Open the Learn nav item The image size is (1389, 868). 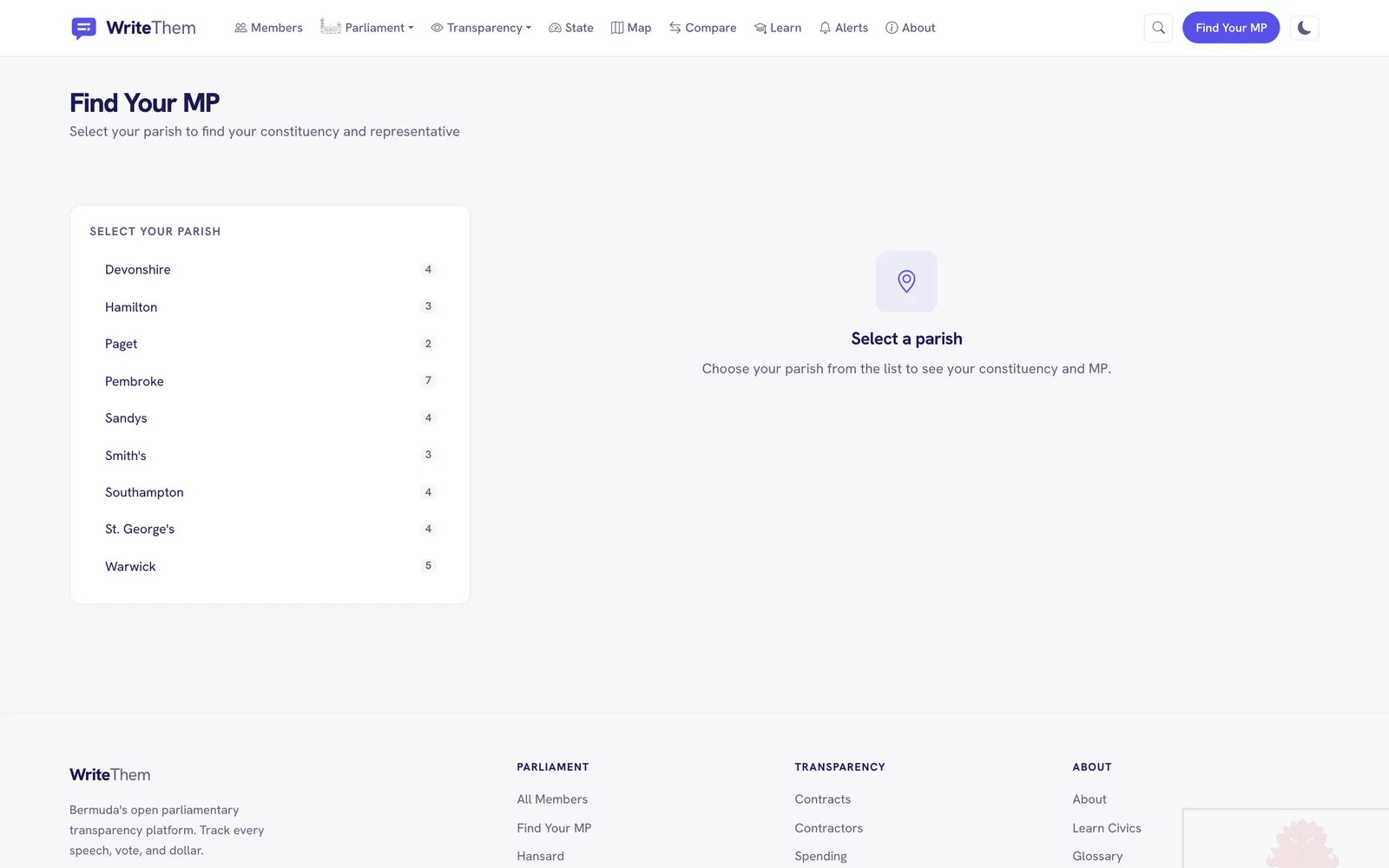pos(778,28)
